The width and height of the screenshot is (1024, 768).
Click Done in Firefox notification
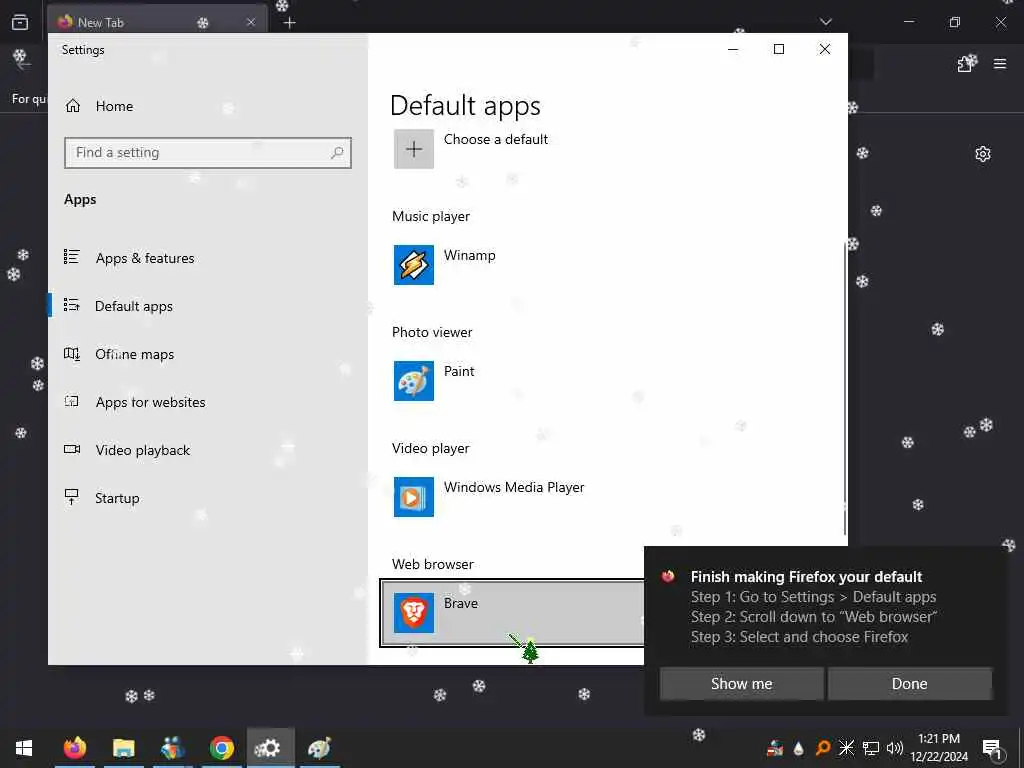pyautogui.click(x=909, y=684)
